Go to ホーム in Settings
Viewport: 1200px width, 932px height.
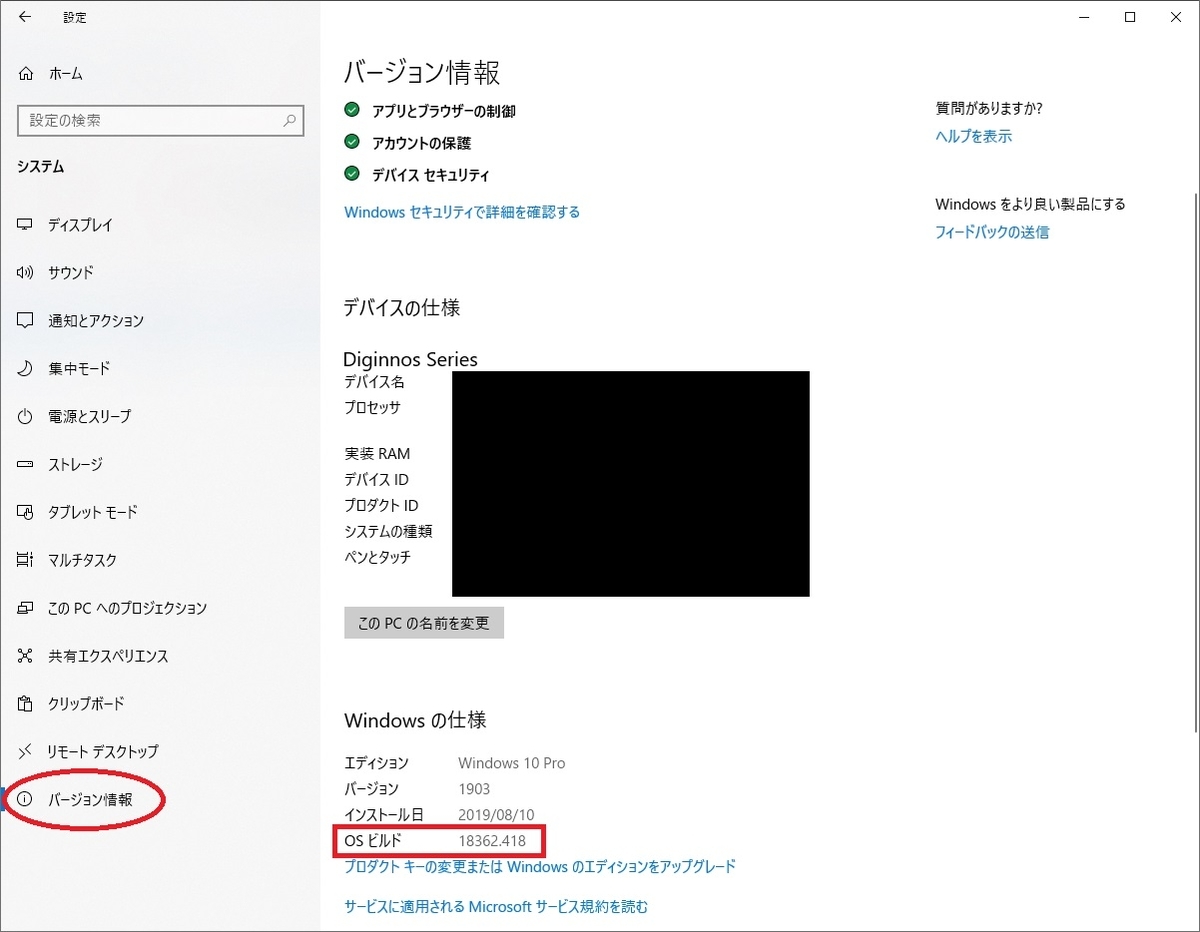click(x=160, y=73)
